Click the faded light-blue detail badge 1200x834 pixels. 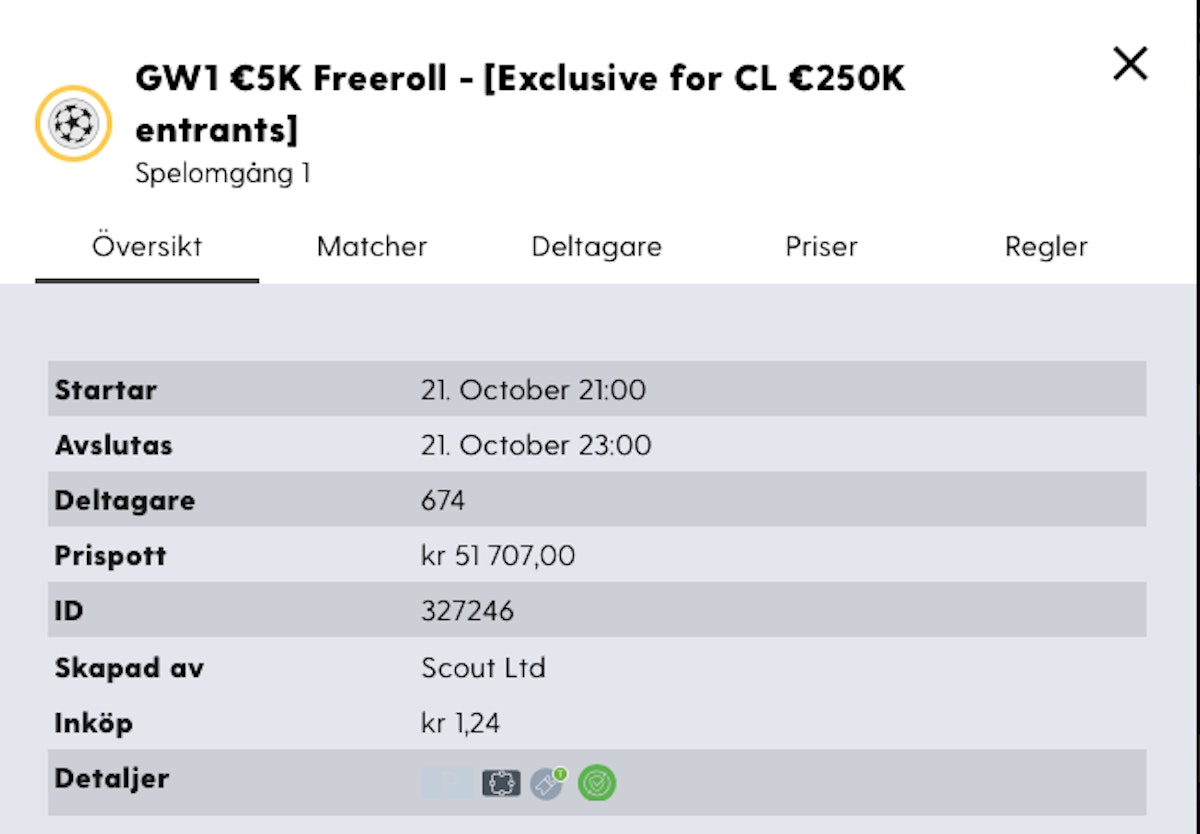pyautogui.click(x=446, y=782)
